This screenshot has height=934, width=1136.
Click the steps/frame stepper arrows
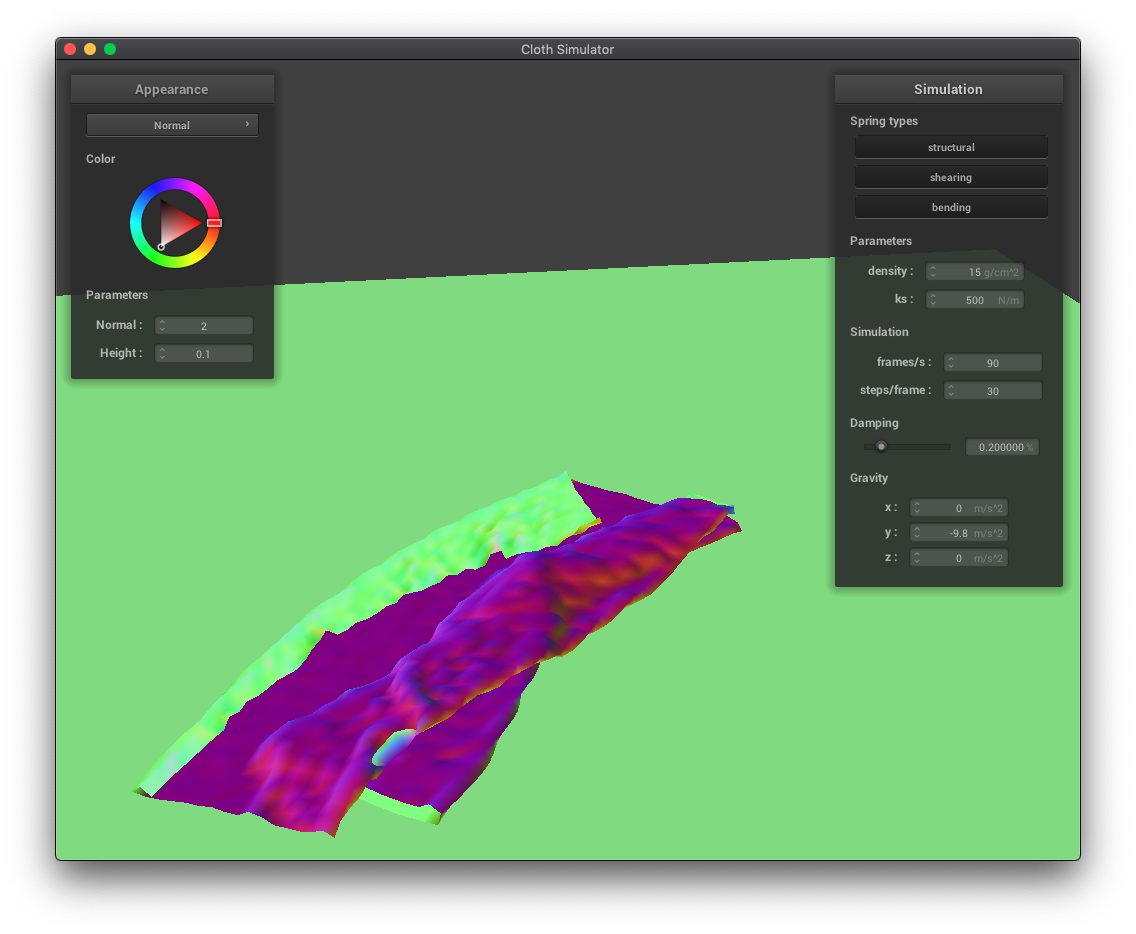951,391
